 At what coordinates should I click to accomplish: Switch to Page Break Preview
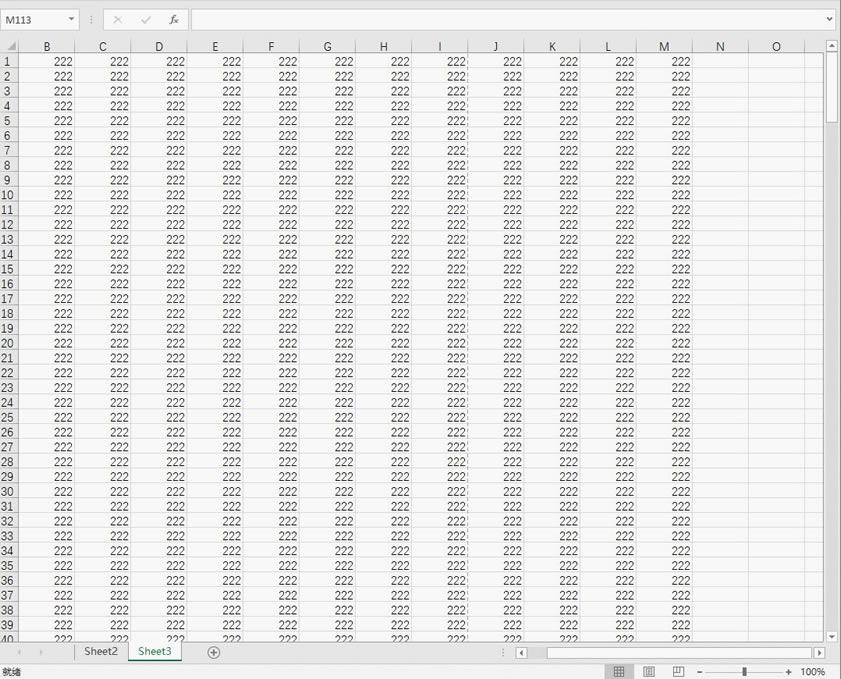(x=678, y=672)
